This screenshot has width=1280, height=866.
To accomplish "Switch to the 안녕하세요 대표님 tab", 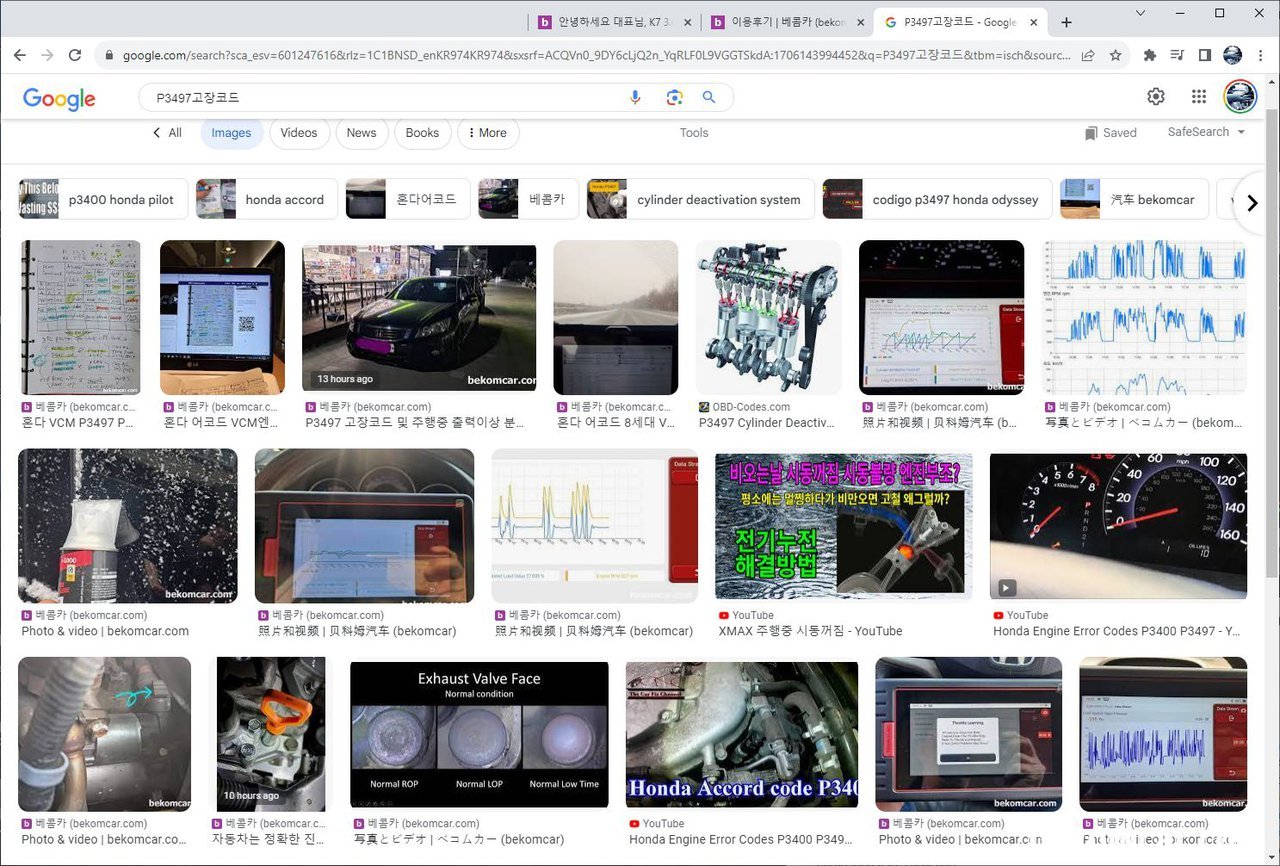I will point(615,22).
